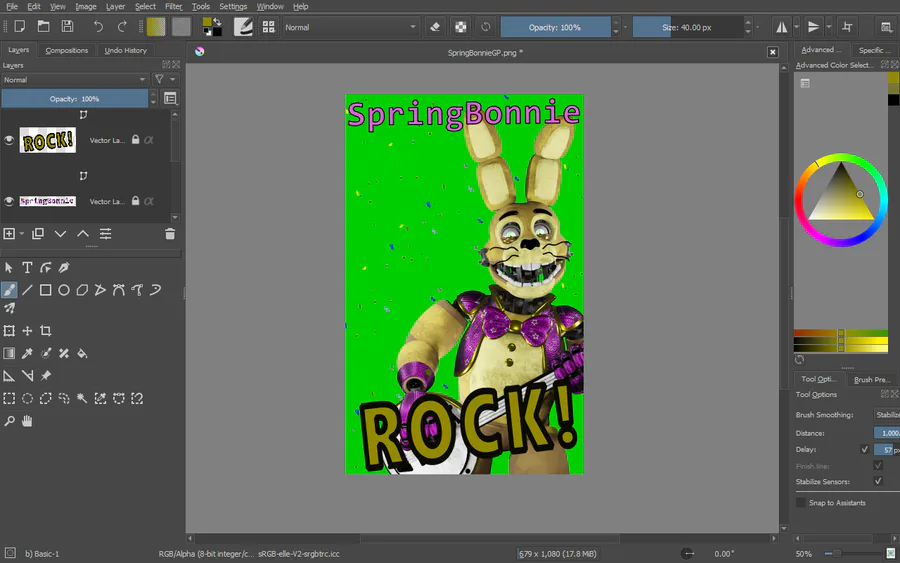
Task: Select the Zoom magnifier tool
Action: point(9,421)
